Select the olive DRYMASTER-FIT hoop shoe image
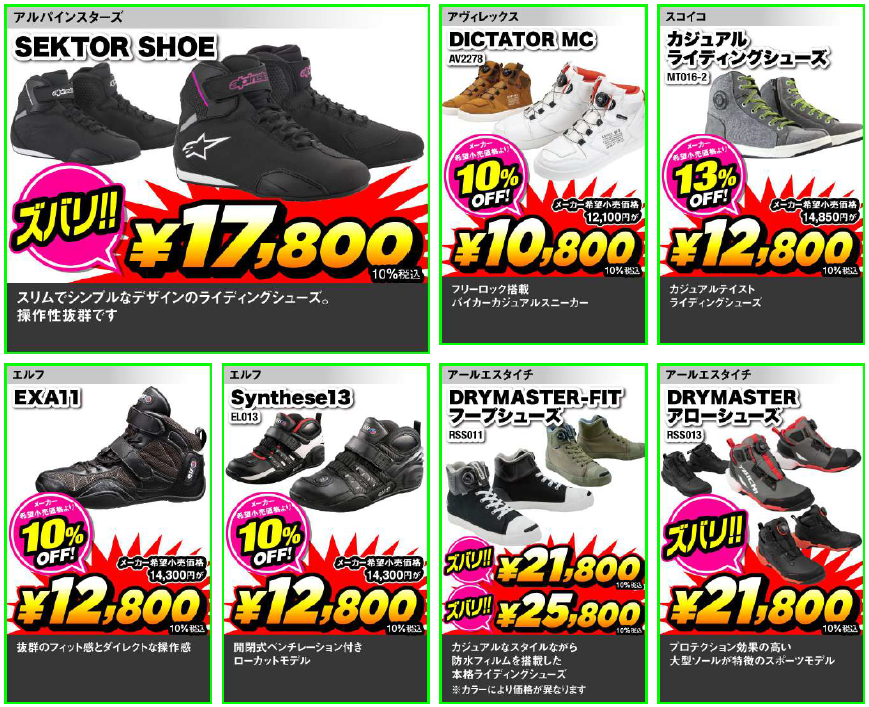The width and height of the screenshot is (869, 707). (593, 452)
